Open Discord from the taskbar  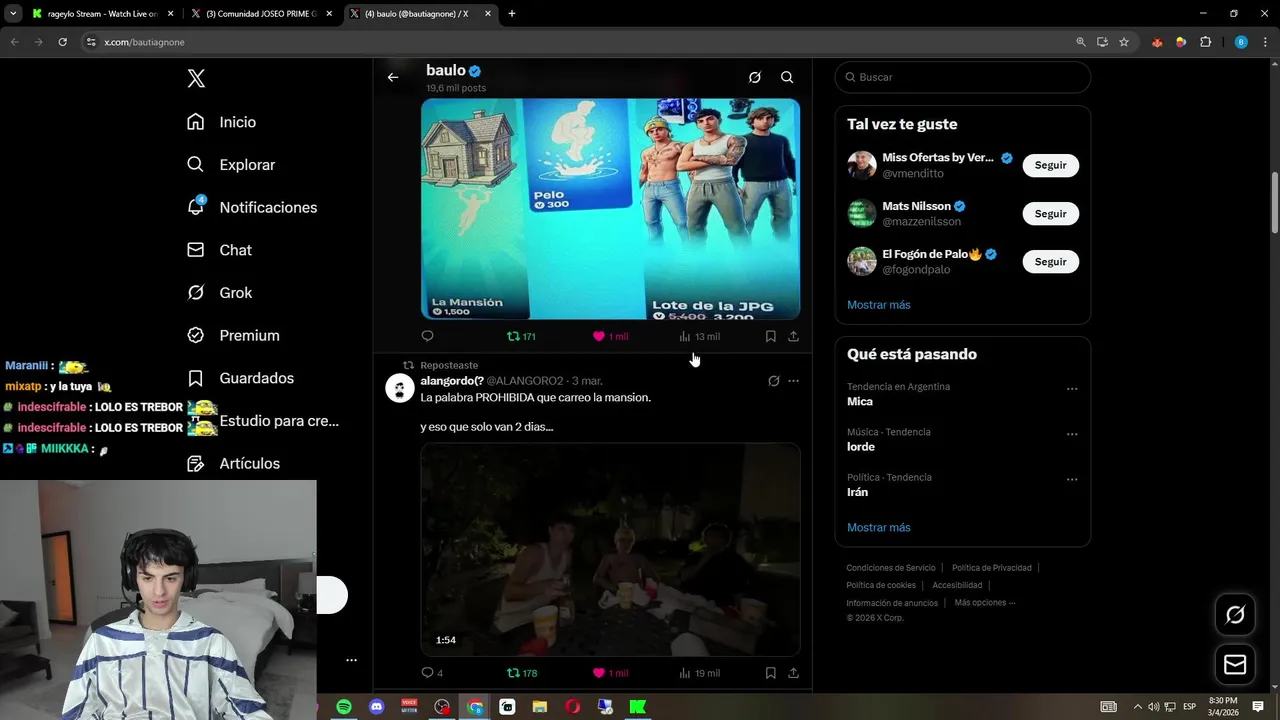click(x=376, y=707)
